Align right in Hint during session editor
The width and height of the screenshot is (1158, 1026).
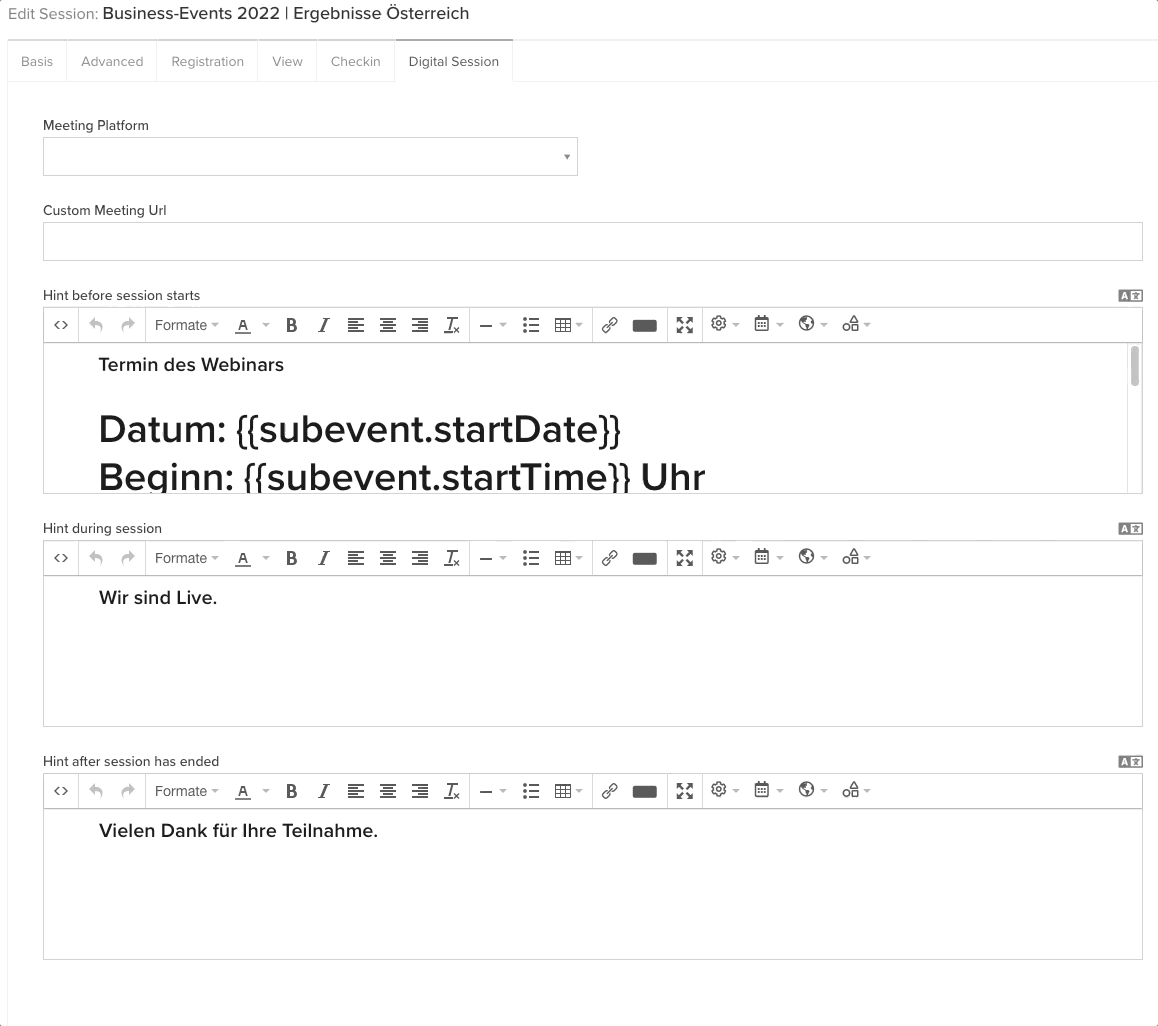click(420, 558)
